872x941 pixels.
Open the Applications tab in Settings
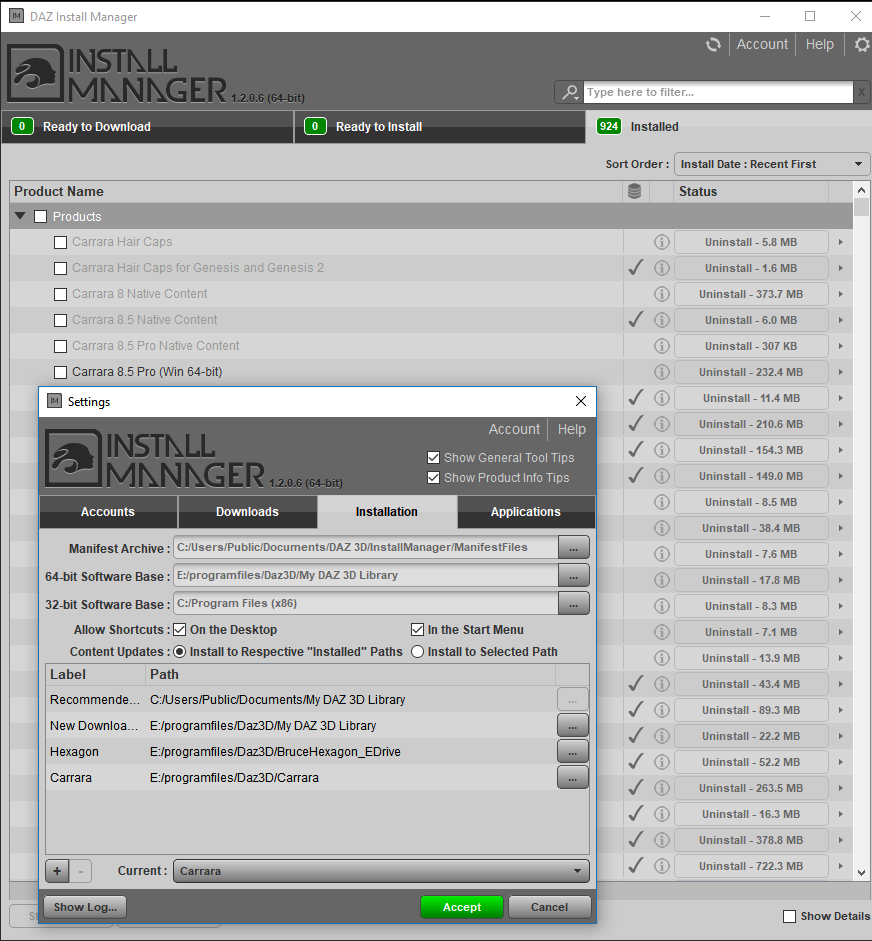pyautogui.click(x=526, y=512)
